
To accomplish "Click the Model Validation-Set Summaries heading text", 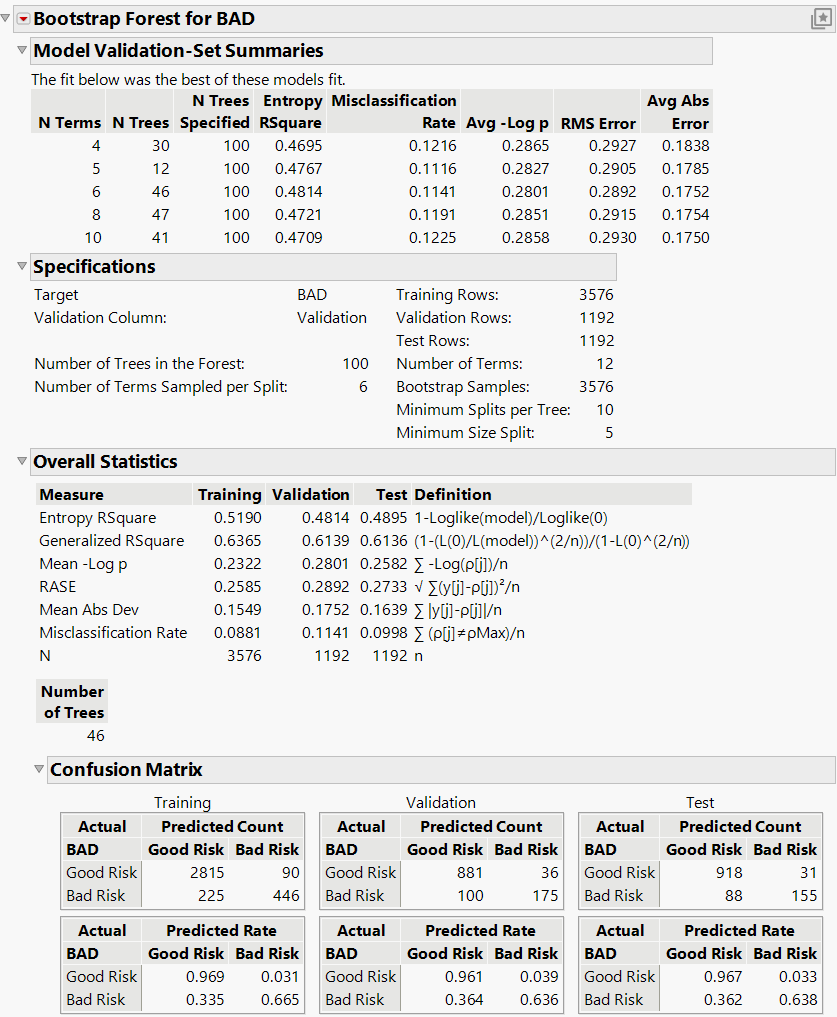I will click(x=162, y=51).
